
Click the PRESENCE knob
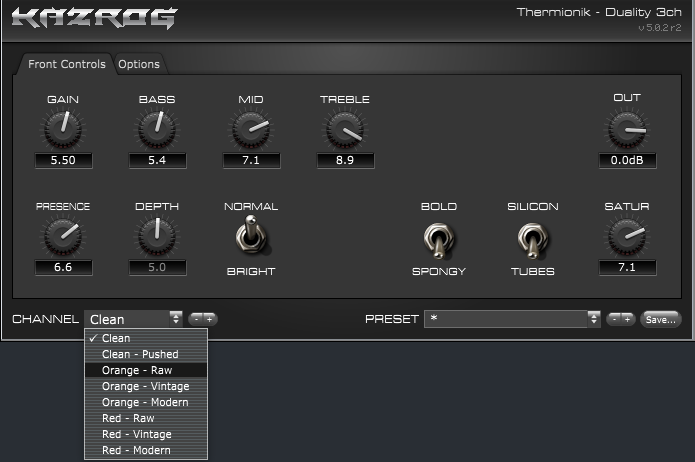pyautogui.click(x=63, y=236)
